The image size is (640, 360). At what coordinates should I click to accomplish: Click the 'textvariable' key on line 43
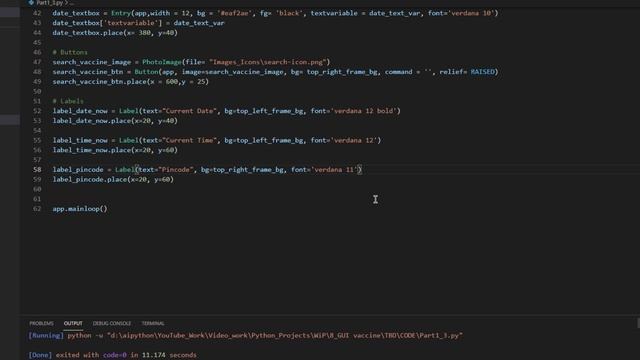tap(131, 23)
